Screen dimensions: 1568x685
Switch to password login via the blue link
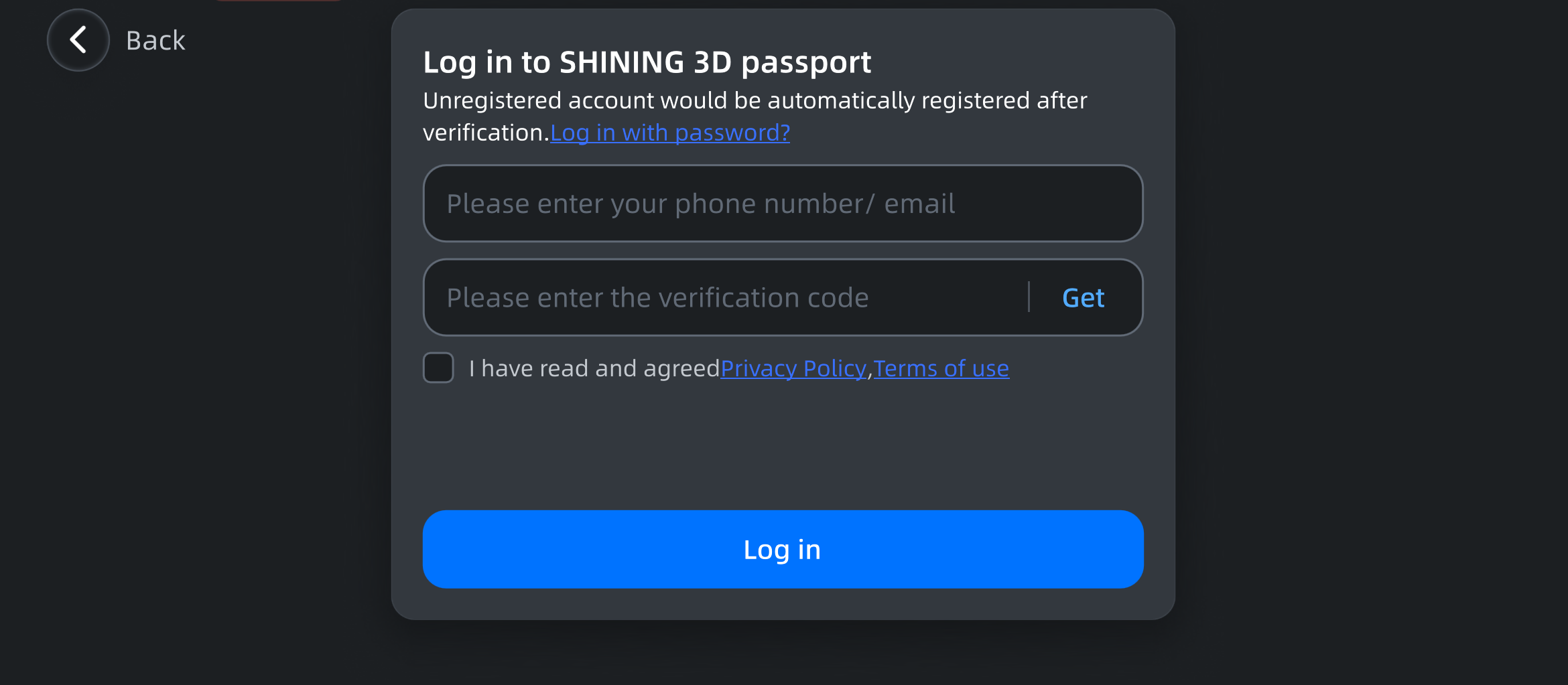point(670,133)
